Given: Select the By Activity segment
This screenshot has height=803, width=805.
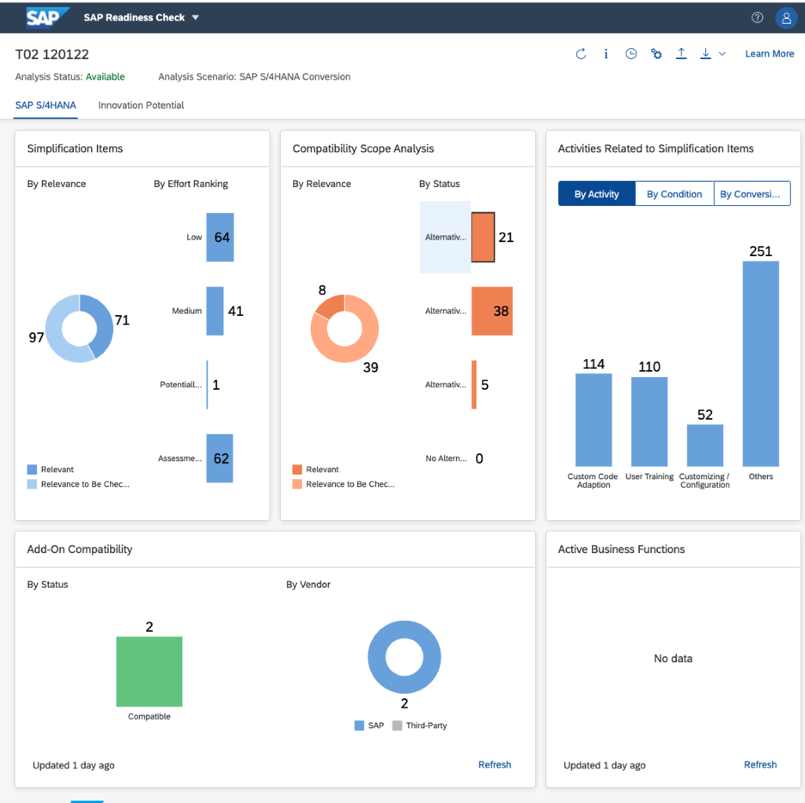Looking at the screenshot, I should 597,194.
